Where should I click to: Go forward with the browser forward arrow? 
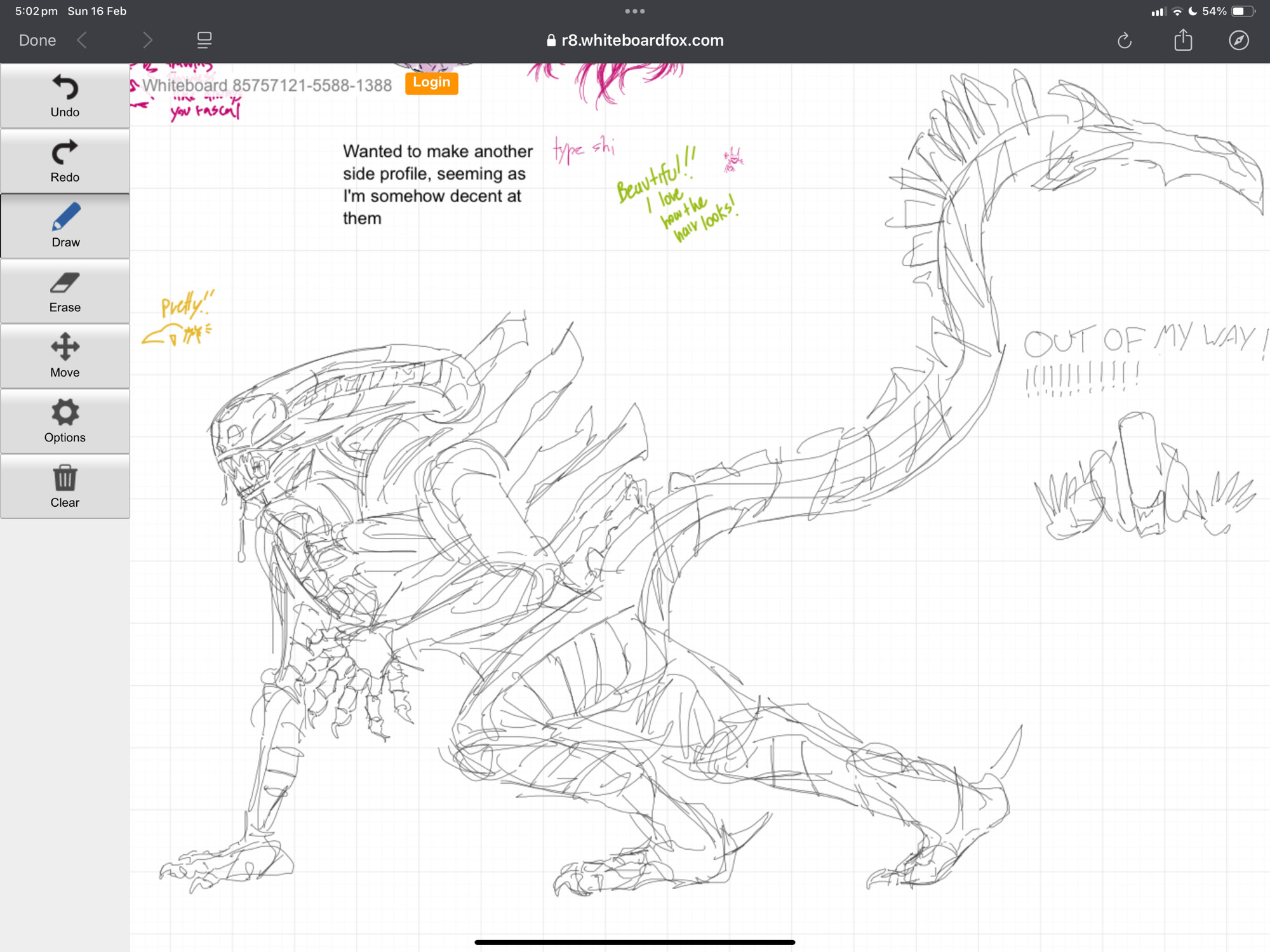tap(147, 41)
